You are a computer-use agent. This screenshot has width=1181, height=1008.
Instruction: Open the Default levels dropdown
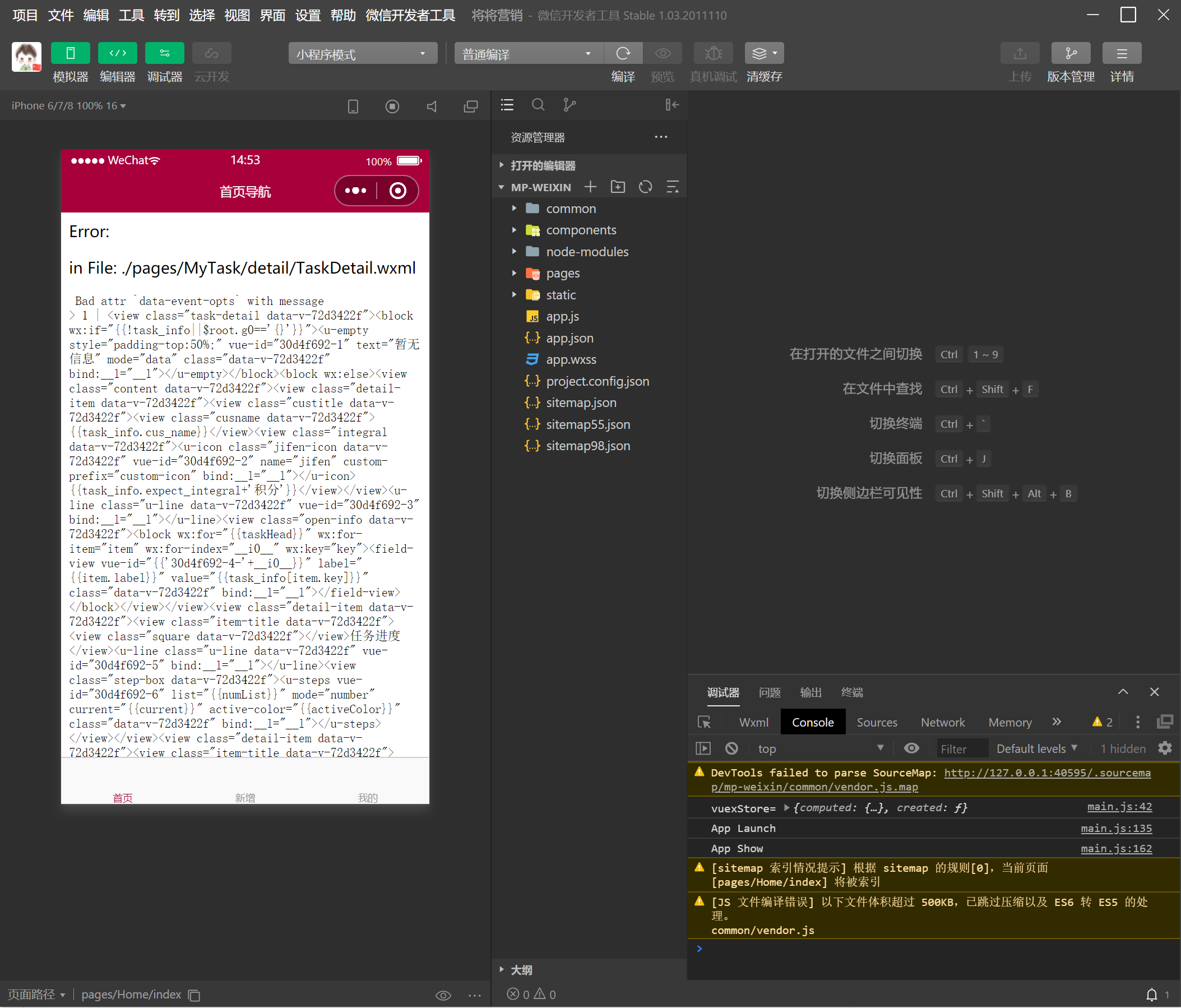pyautogui.click(x=1037, y=748)
